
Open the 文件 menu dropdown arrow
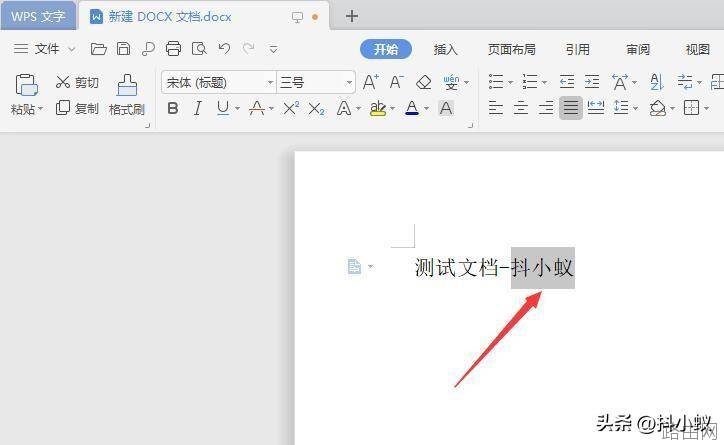[72, 48]
